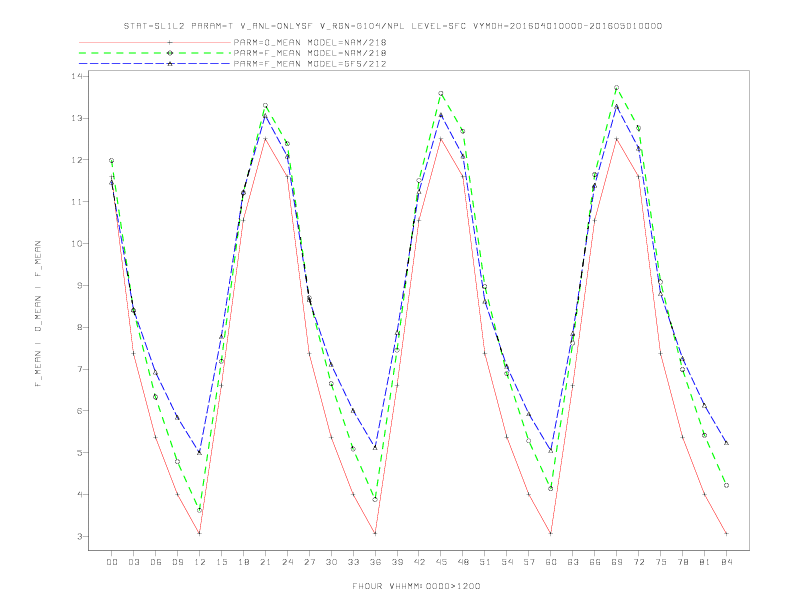Click x-axis forecast hour label 36

pos(375,562)
